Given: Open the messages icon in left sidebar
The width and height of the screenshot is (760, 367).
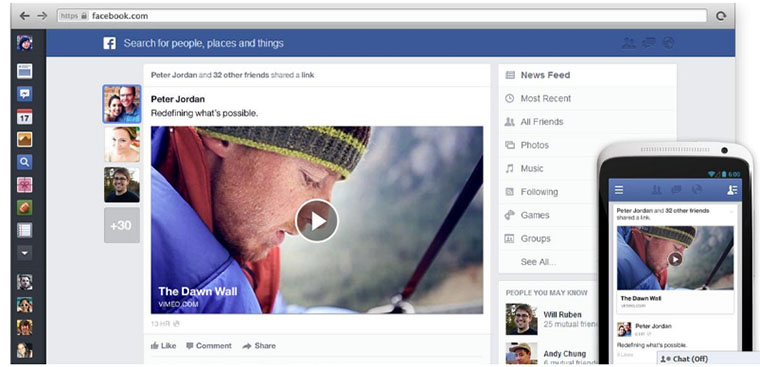Looking at the screenshot, I should point(25,94).
